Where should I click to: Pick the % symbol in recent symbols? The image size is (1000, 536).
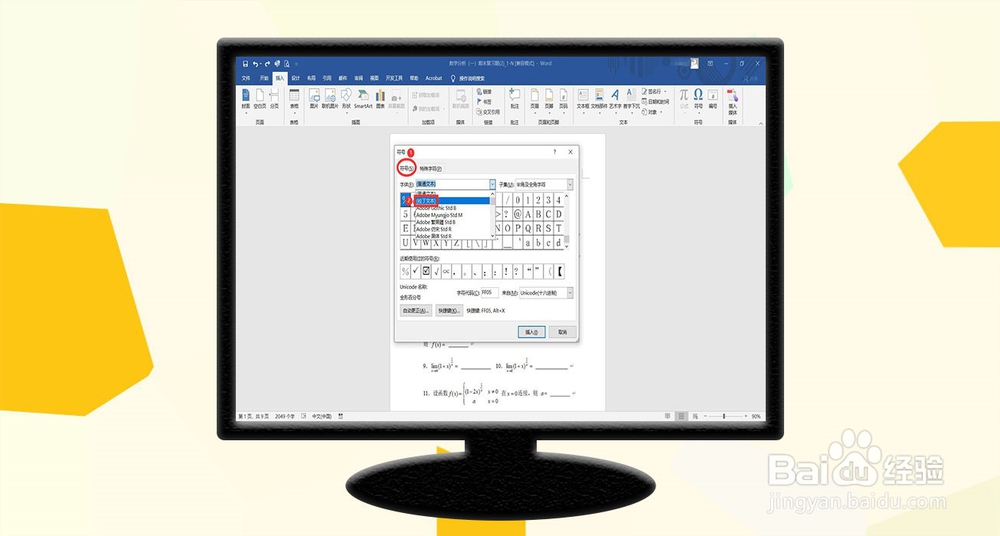click(x=406, y=271)
